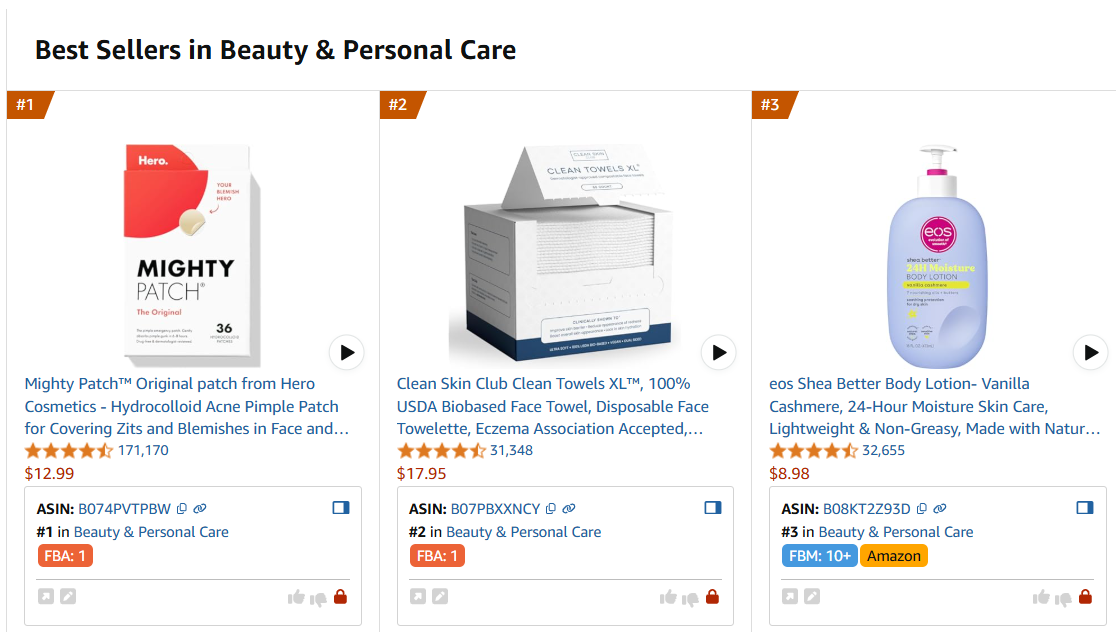Click the FBA: 1 badge on the Mighty Patch card

click(x=65, y=555)
